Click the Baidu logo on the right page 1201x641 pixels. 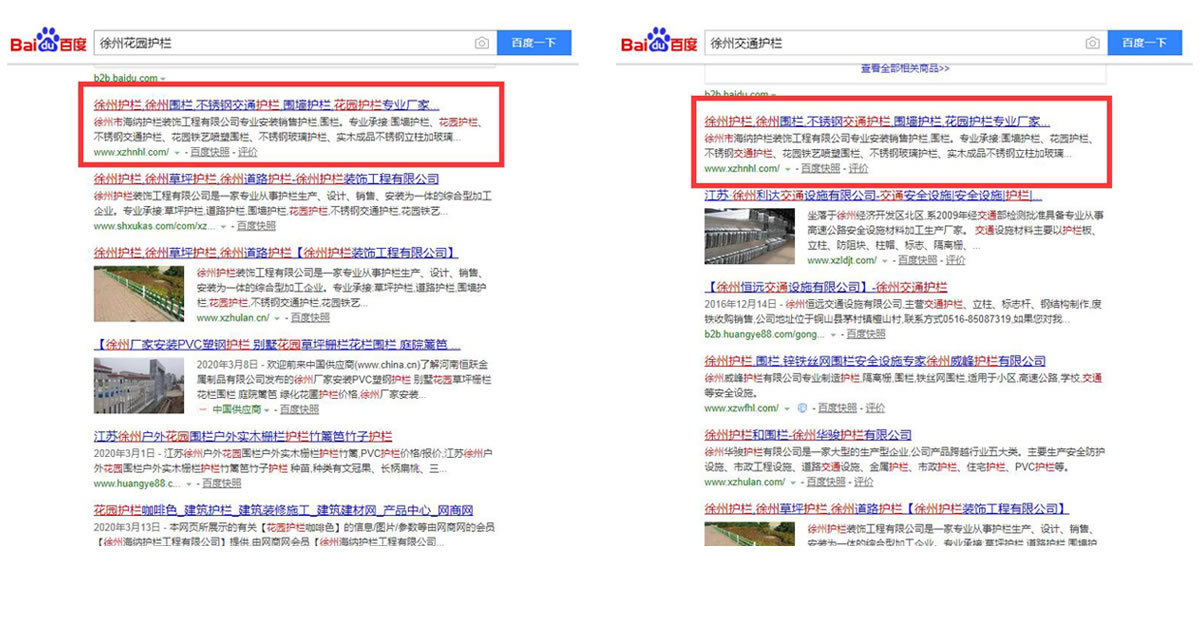point(657,44)
